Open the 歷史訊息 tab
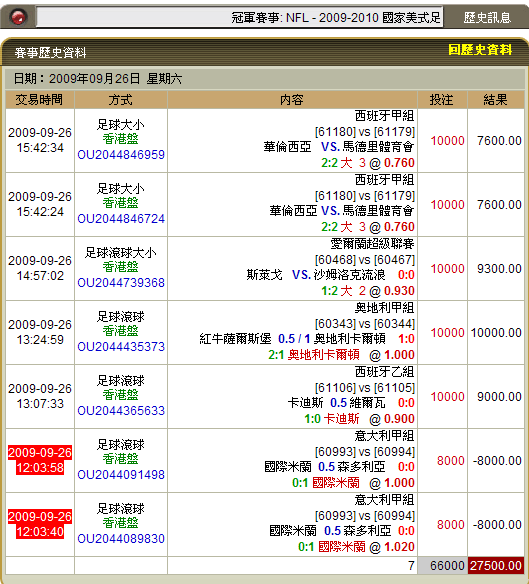Viewport: 529px width, 584px height. coord(487,17)
